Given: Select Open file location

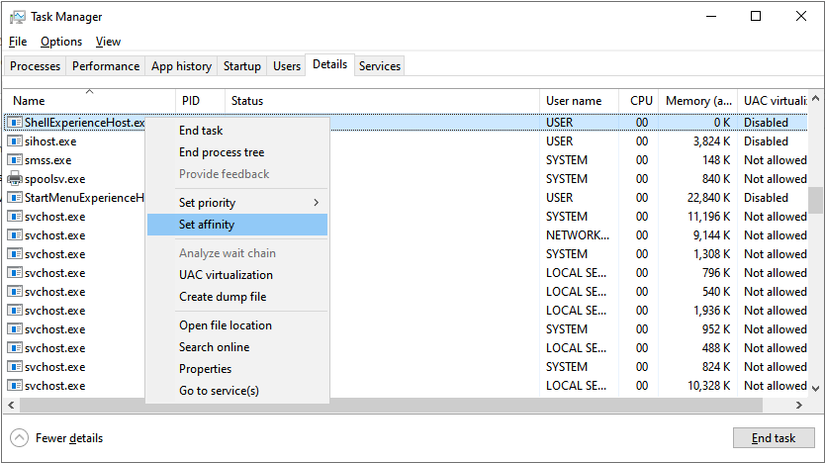Looking at the screenshot, I should pyautogui.click(x=237, y=325).
